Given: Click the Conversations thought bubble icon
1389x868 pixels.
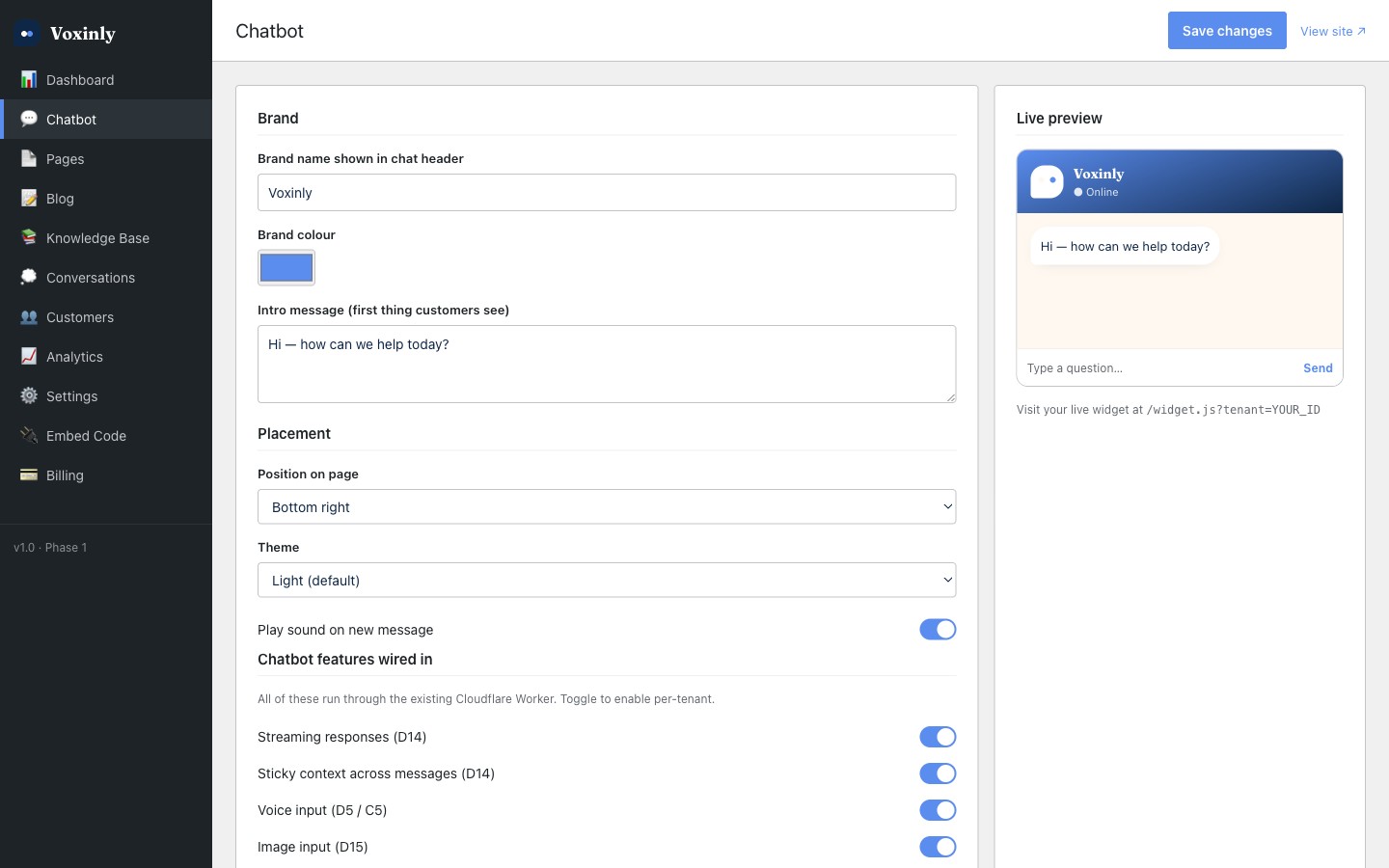Looking at the screenshot, I should coord(29,277).
